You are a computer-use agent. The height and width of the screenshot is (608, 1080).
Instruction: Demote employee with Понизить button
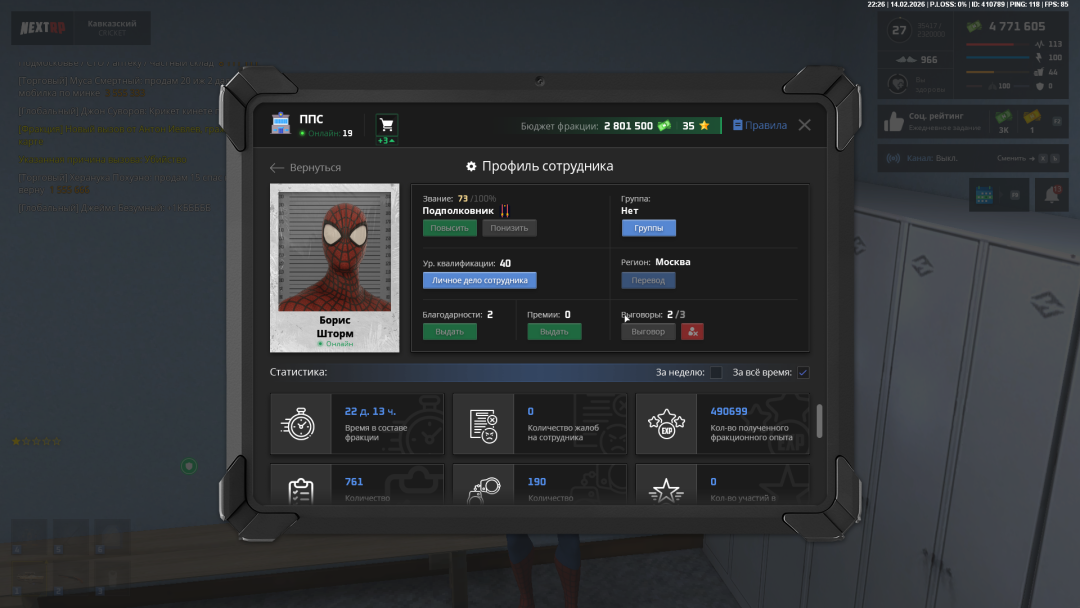click(x=509, y=227)
